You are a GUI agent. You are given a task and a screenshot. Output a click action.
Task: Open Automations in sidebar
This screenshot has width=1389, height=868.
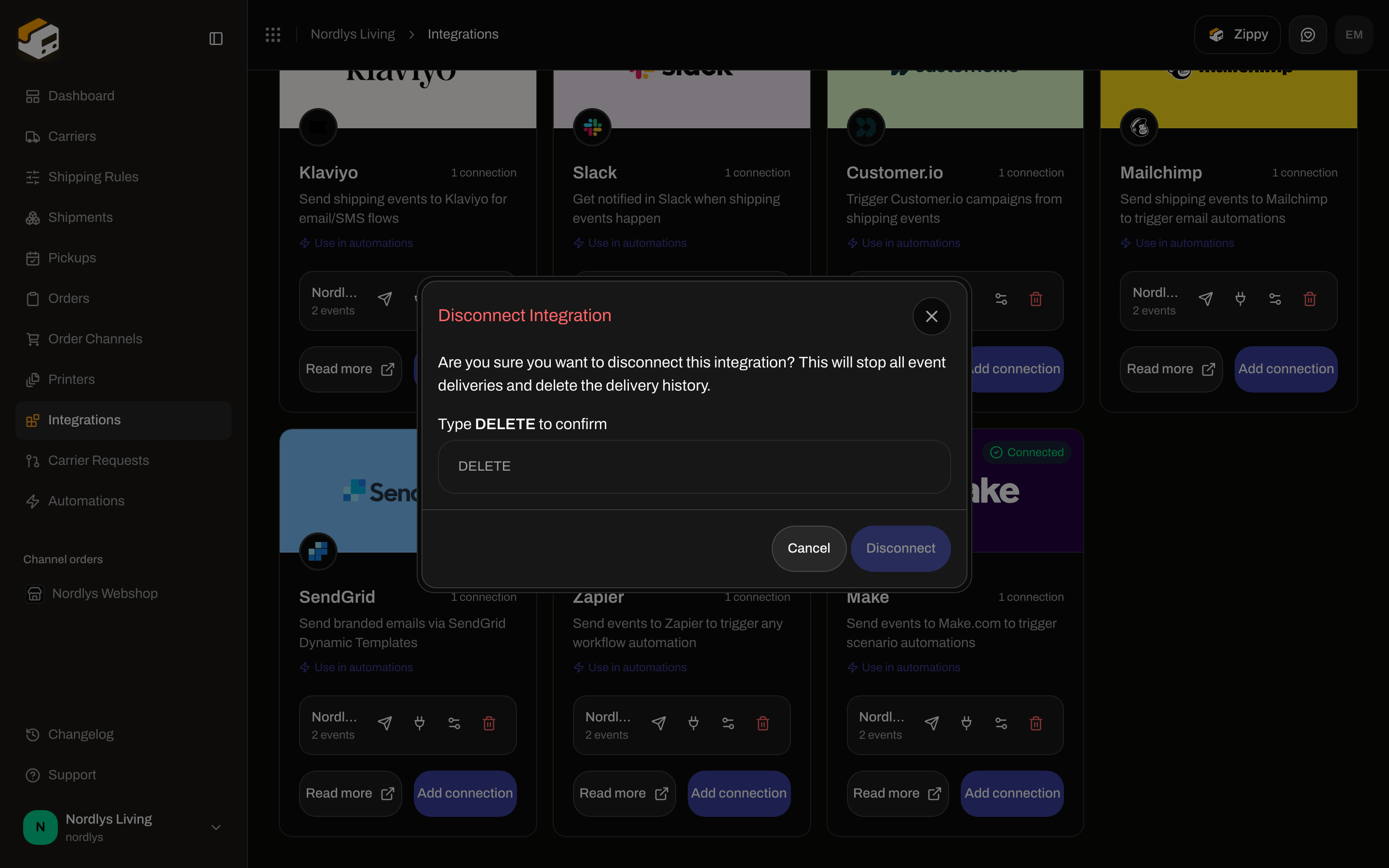coord(123,501)
